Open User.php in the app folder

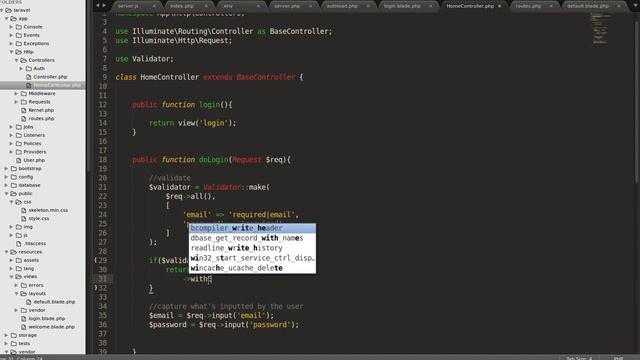(x=34, y=160)
